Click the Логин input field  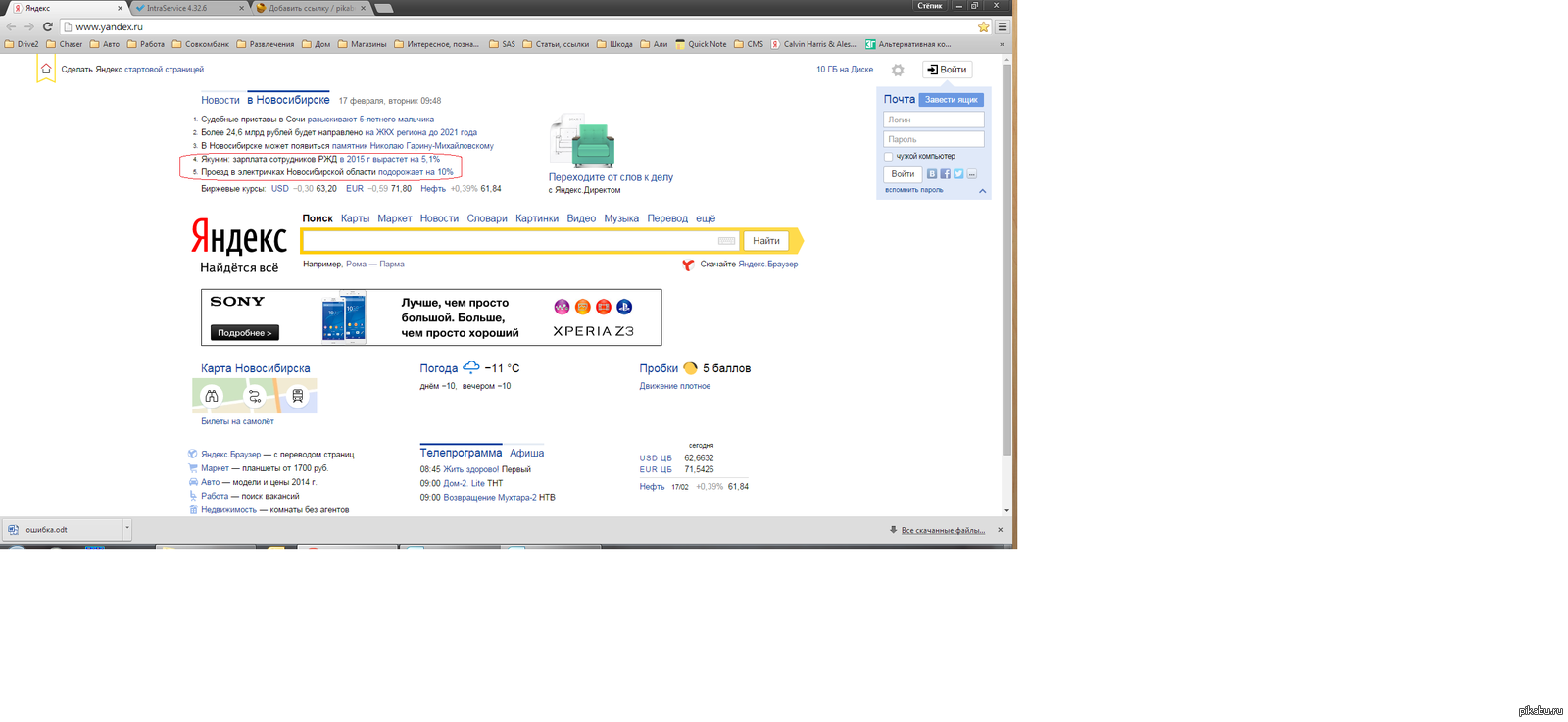(934, 120)
